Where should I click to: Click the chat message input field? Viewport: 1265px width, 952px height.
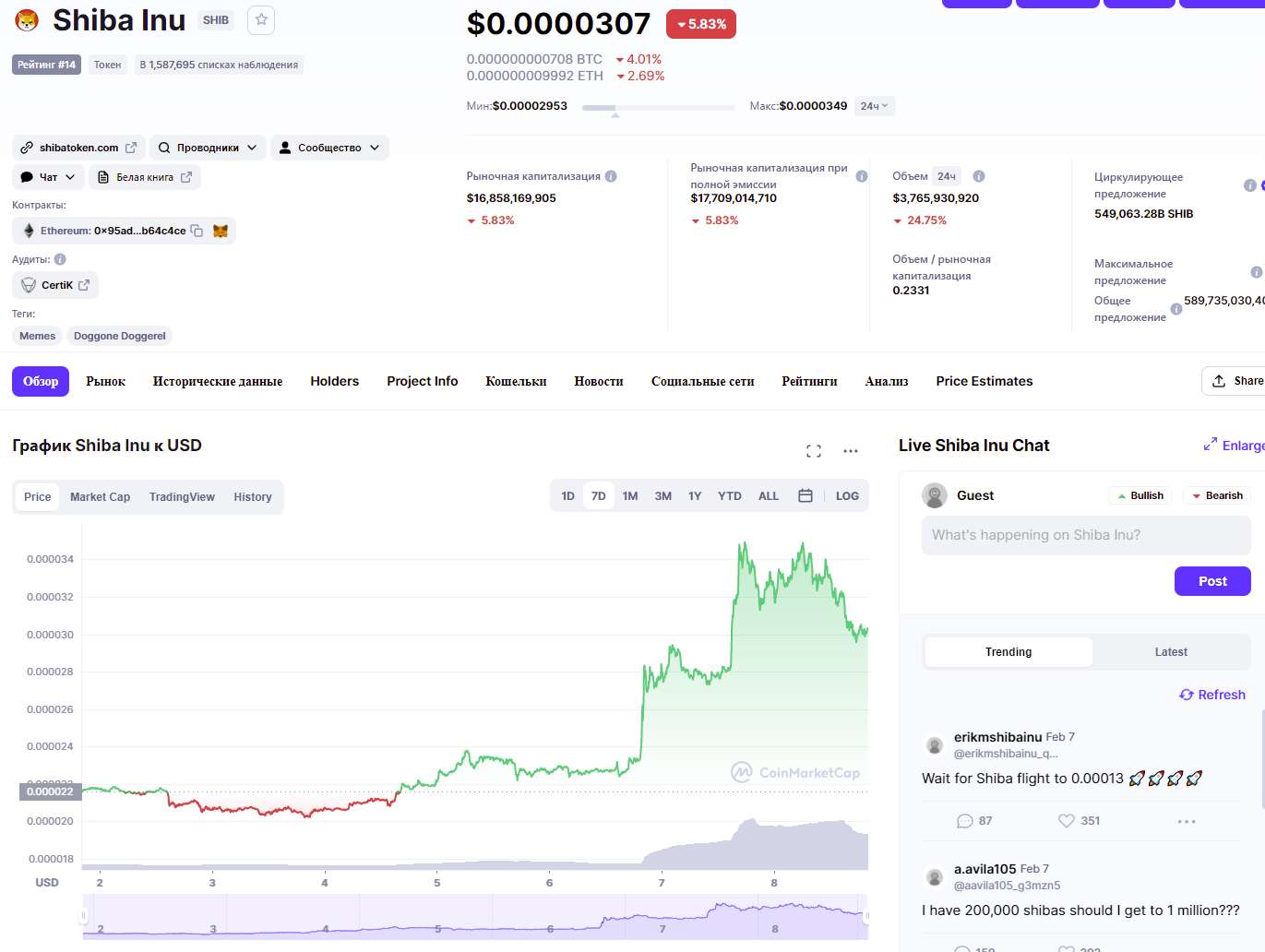(1086, 535)
